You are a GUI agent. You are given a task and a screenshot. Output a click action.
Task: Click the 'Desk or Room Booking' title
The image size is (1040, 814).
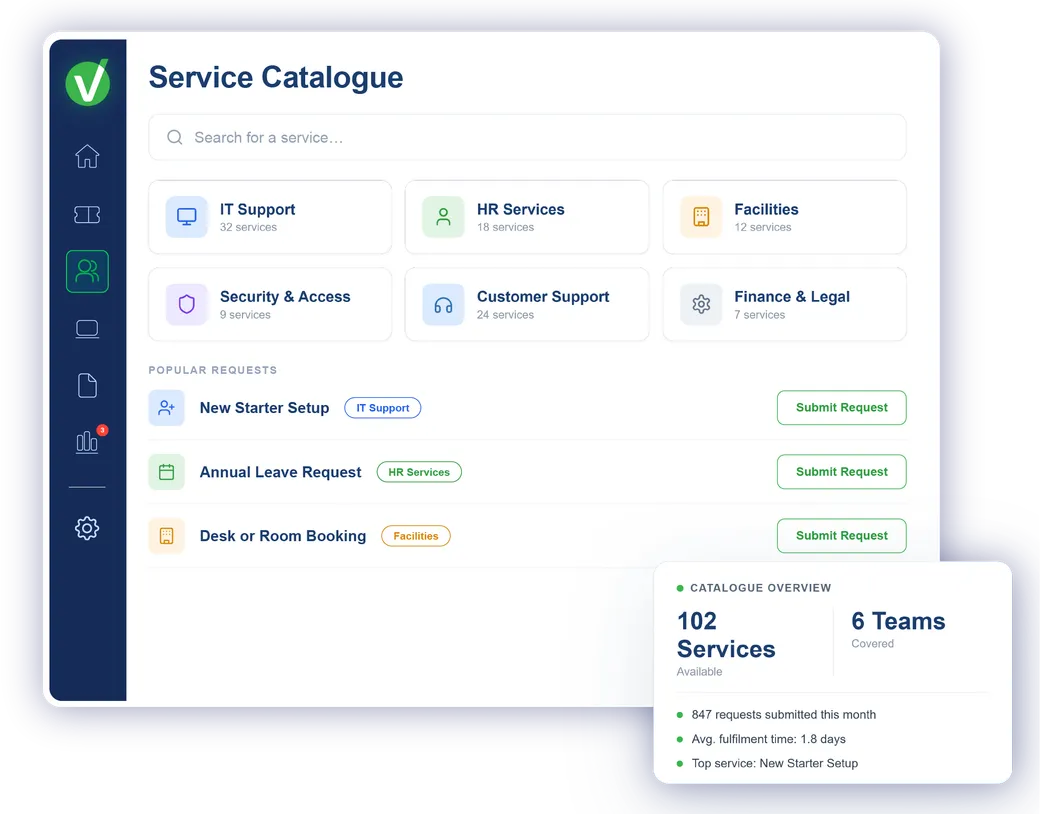[283, 536]
